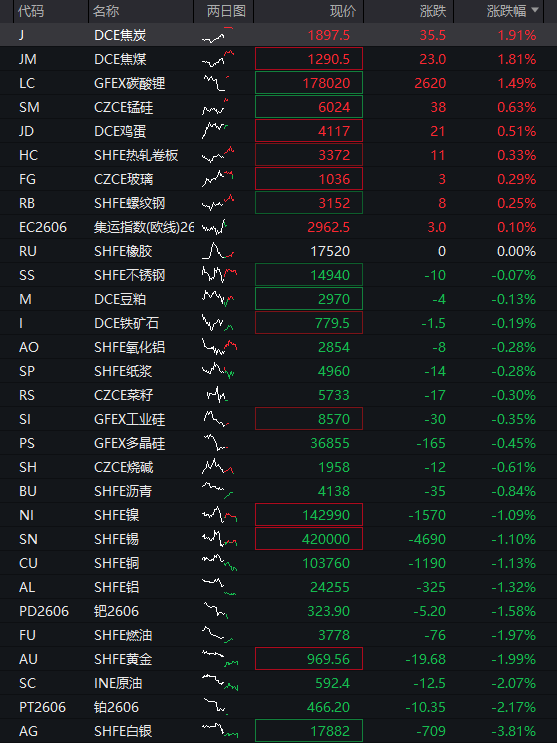Select the boxed 178020 price for 碳酸锂
The height and width of the screenshot is (743, 557).
click(309, 83)
